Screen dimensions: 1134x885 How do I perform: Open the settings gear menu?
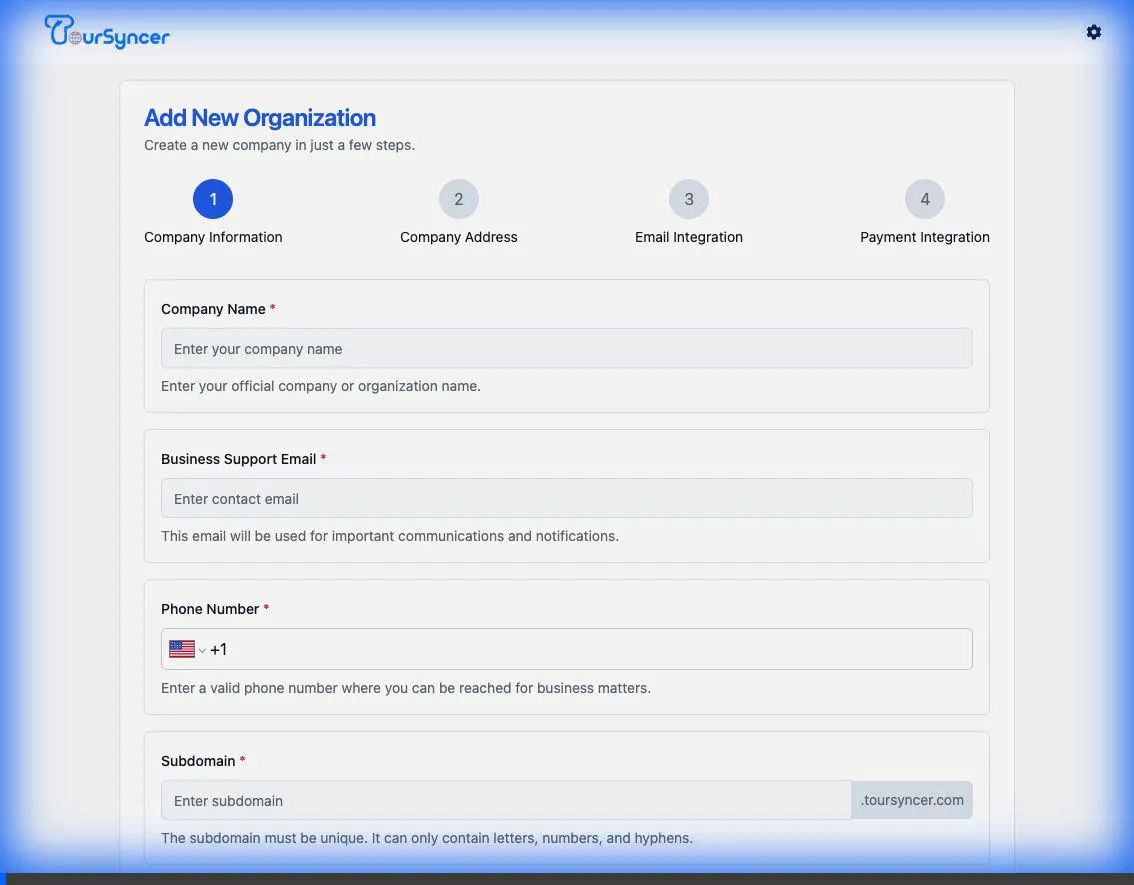coord(1094,31)
